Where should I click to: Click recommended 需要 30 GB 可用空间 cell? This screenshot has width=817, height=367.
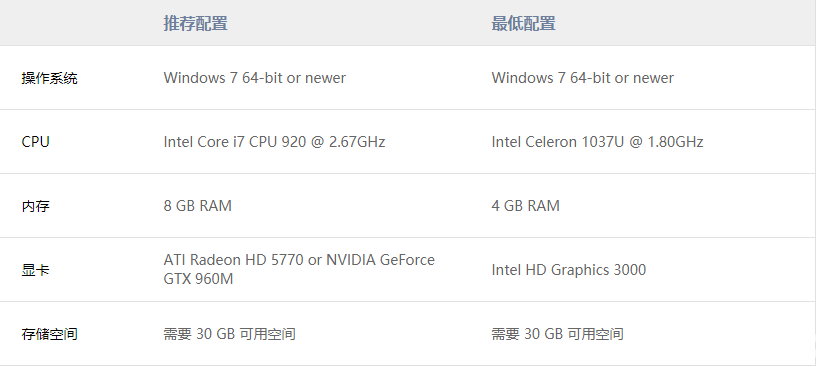click(229, 334)
